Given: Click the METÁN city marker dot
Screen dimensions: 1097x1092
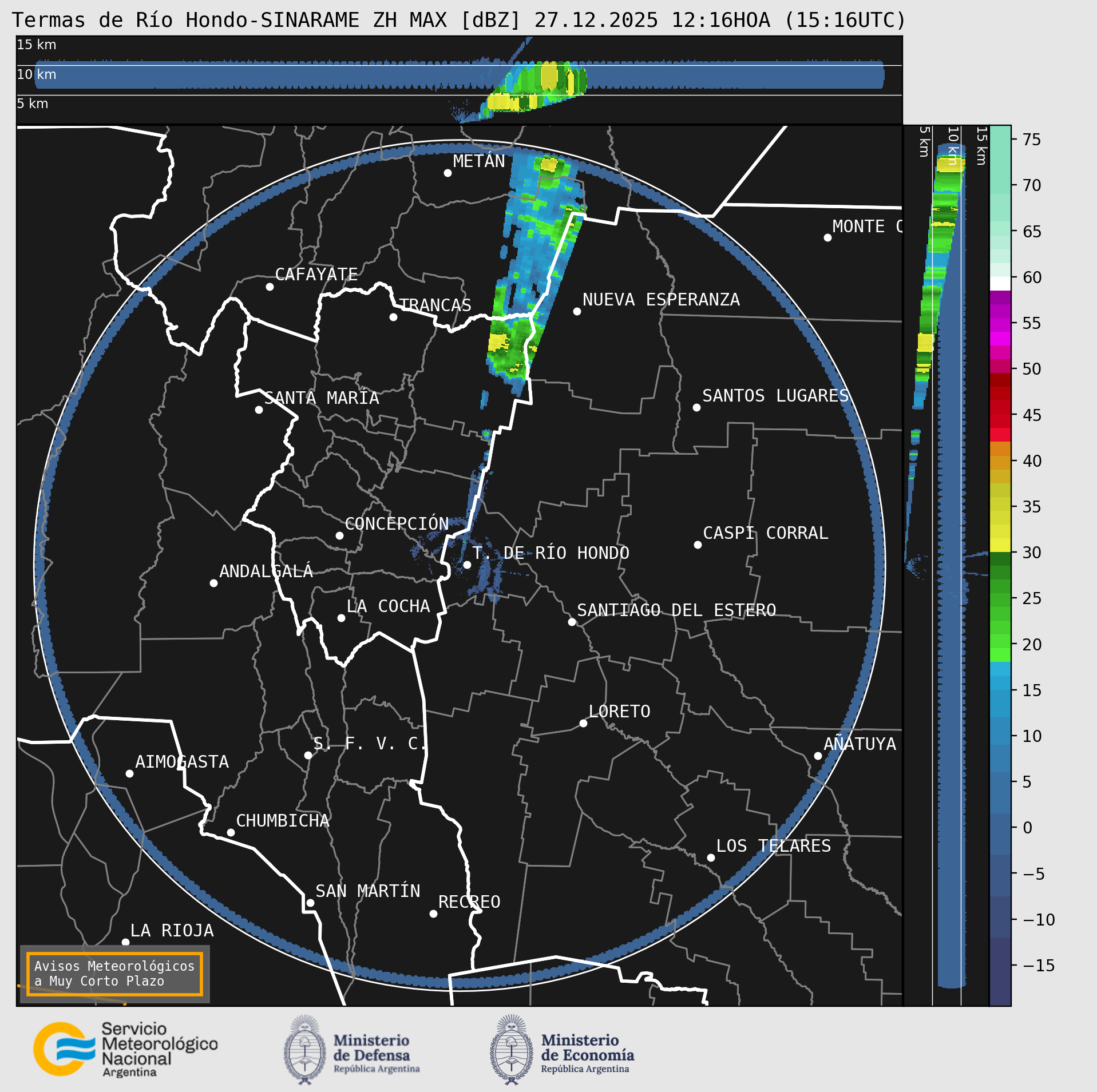Looking at the screenshot, I should [x=447, y=173].
